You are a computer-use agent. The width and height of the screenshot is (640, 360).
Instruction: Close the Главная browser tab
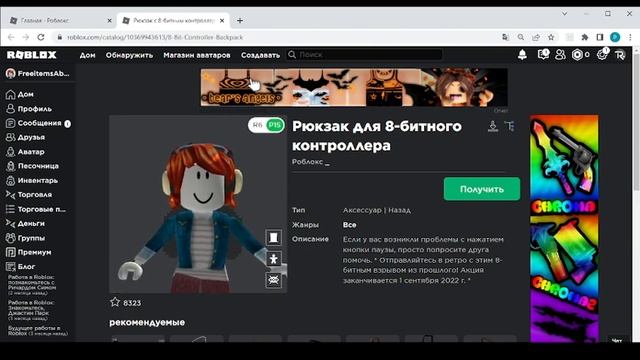pyautogui.click(x=109, y=20)
